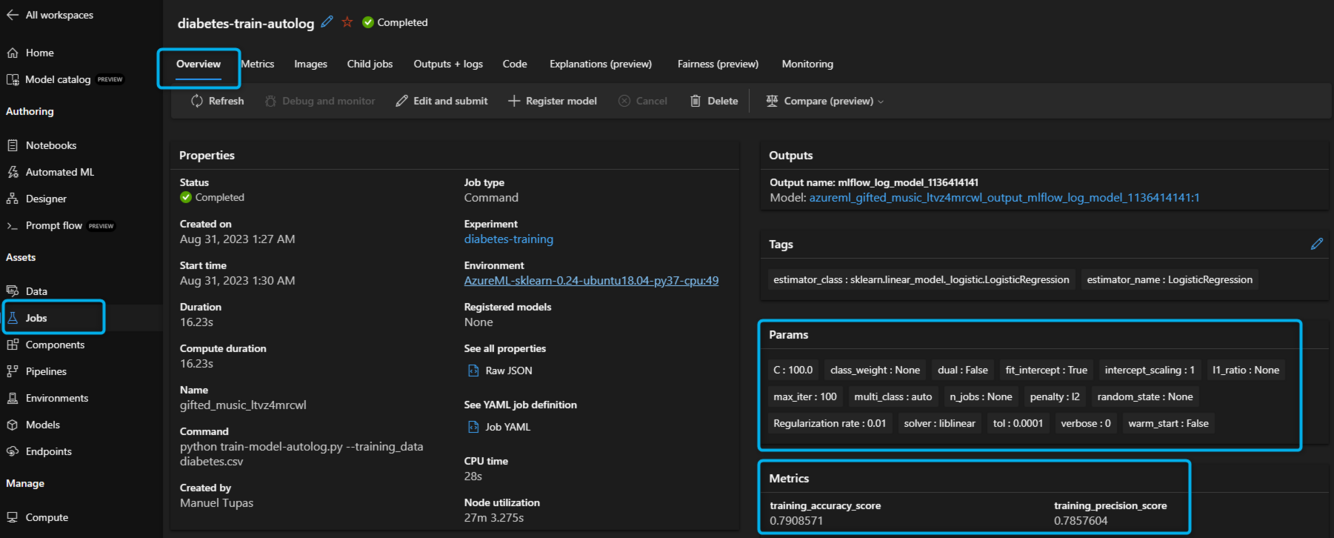Click the Completed status badge in header
This screenshot has width=1334, height=538.
(x=394, y=22)
